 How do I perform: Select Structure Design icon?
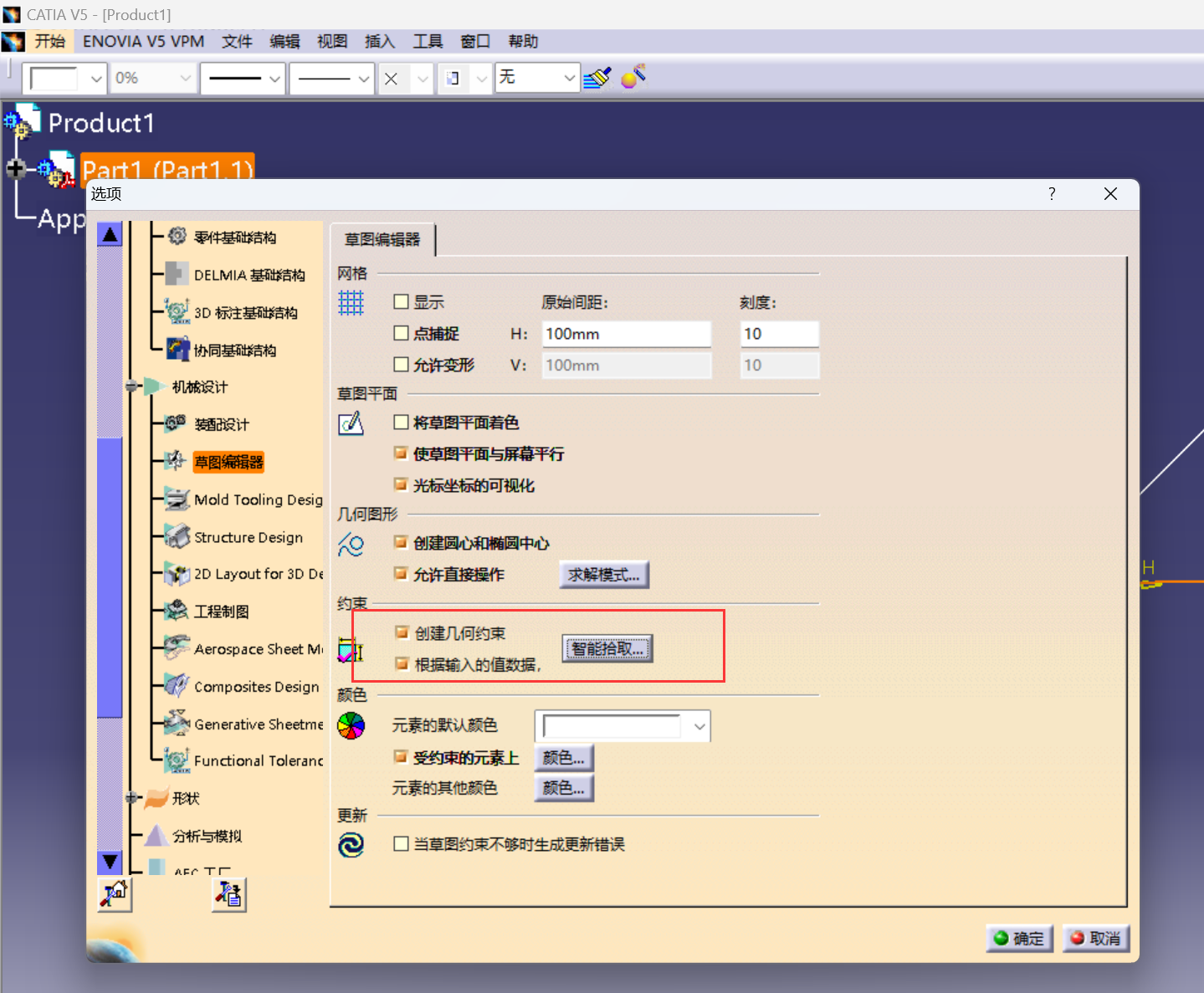pos(177,536)
